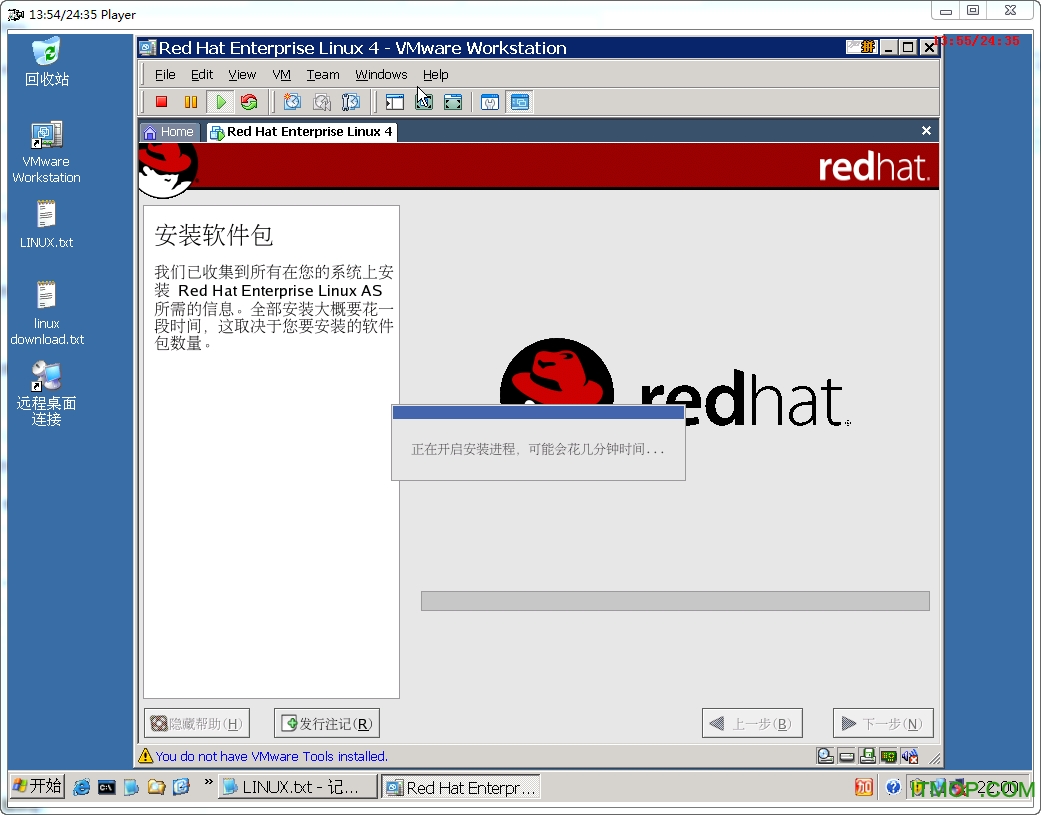Activate LINUX.txt Notepad taskbar button
This screenshot has height=815, width=1041.
coord(297,787)
